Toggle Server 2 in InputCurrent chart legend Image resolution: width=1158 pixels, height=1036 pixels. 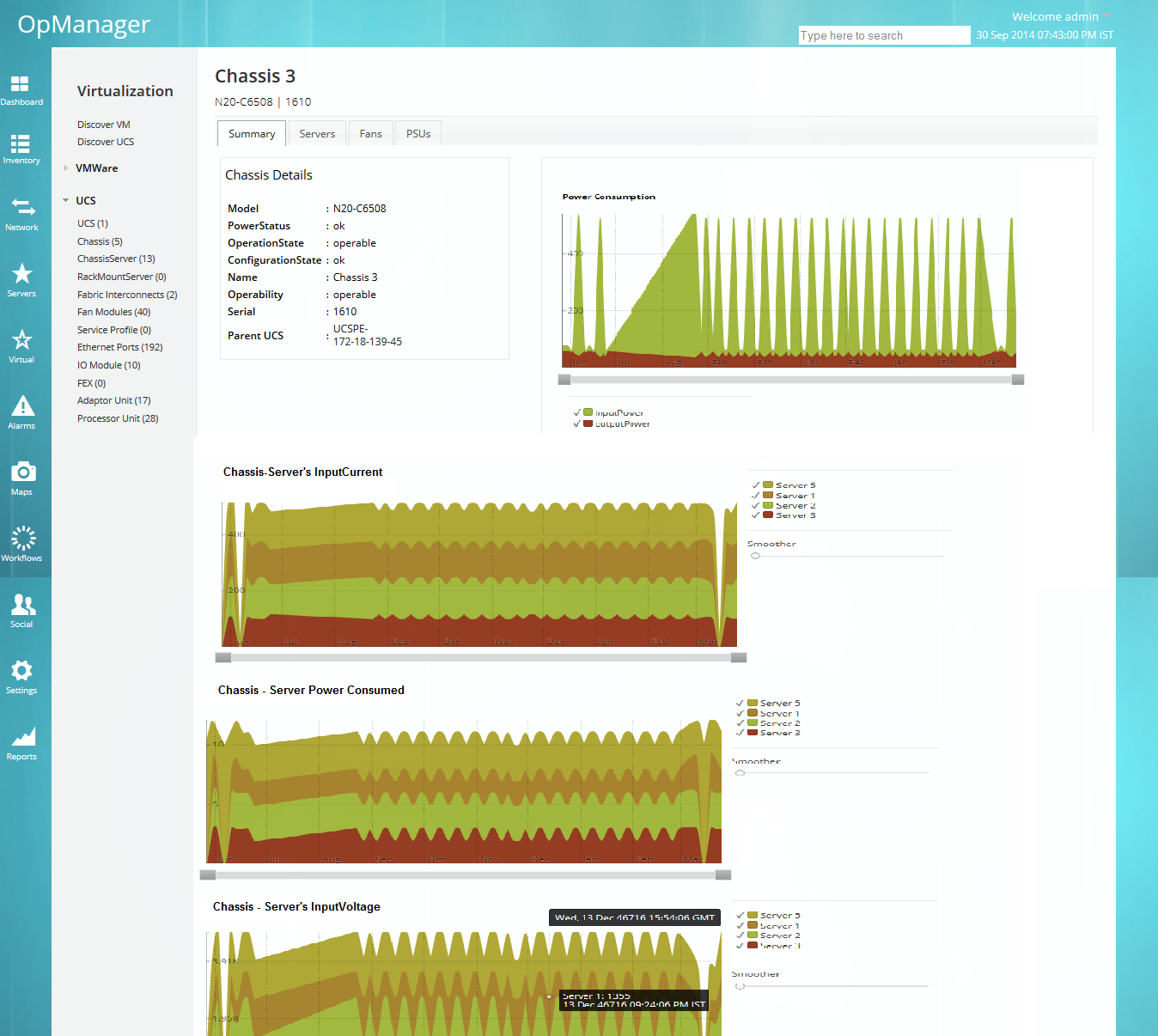(756, 505)
